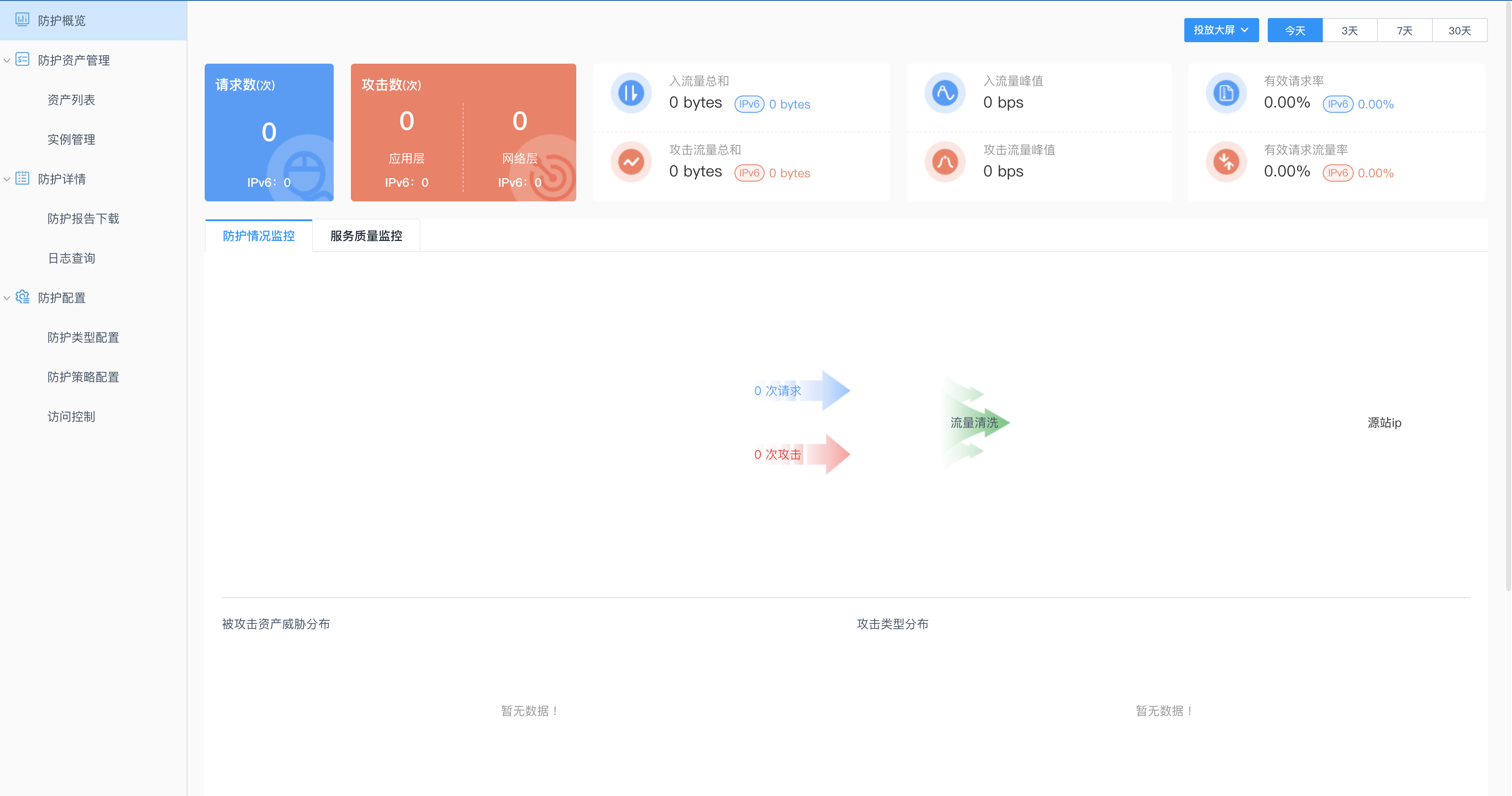Collapse the 防护详情 chevron

[x=6, y=179]
